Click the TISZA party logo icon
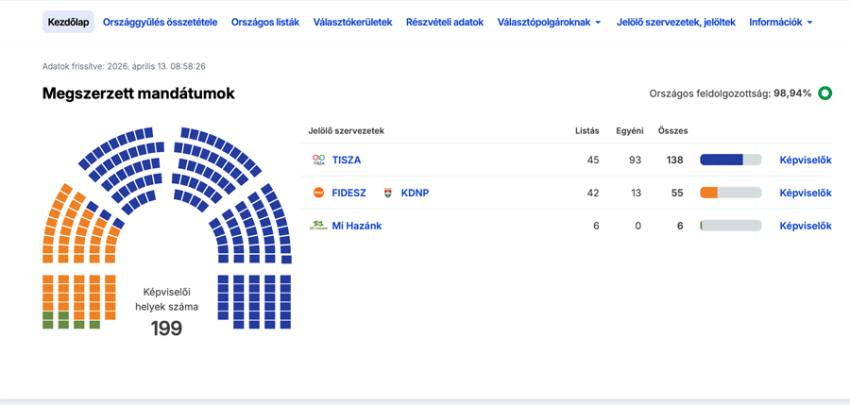Viewport: 850px width, 405px height. click(318, 160)
